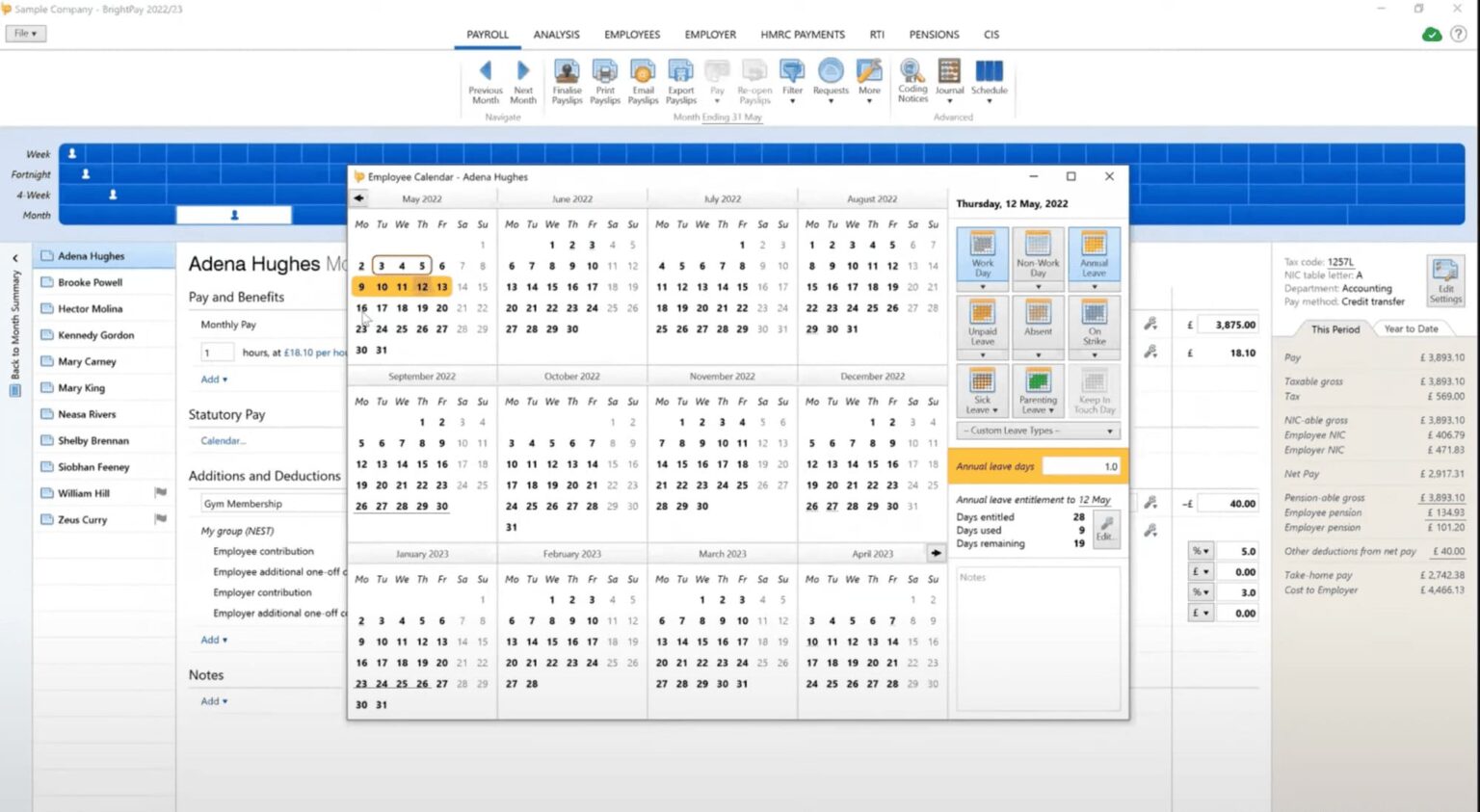The height and width of the screenshot is (812, 1480).
Task: Switch to Fortnight payroll view
Action: [x=32, y=174]
